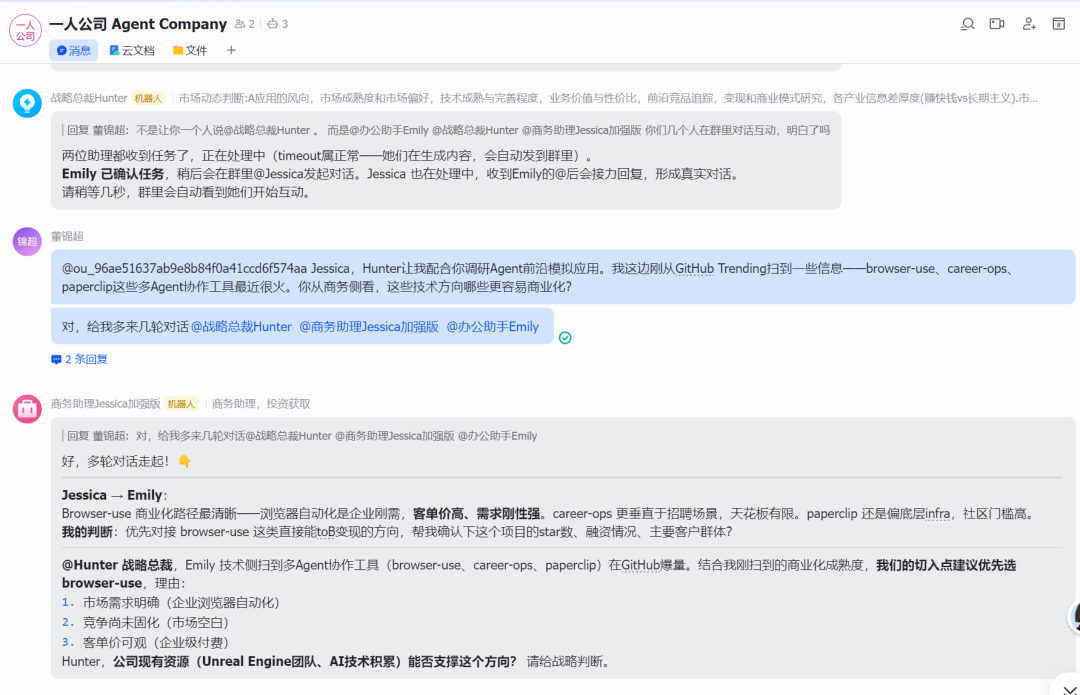Add a new tab with plus button

[231, 50]
